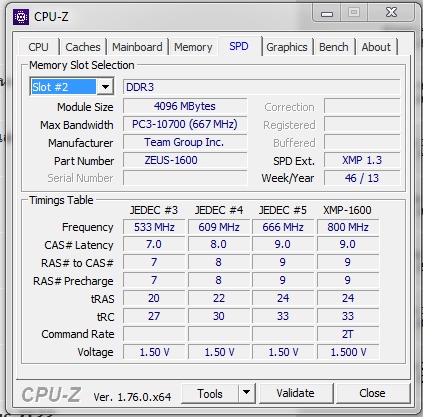Viewport: 423px width, 417px height.
Task: Close window with title bar X
Action: pyautogui.click(x=391, y=13)
